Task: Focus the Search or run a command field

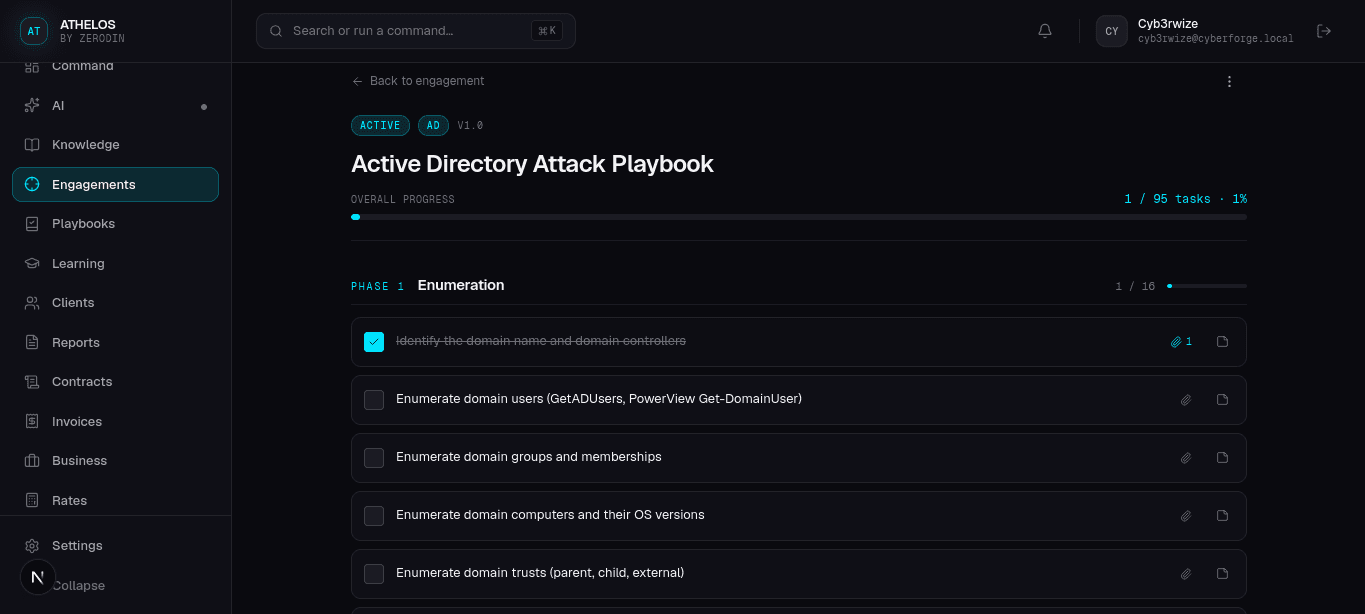Action: click(416, 31)
